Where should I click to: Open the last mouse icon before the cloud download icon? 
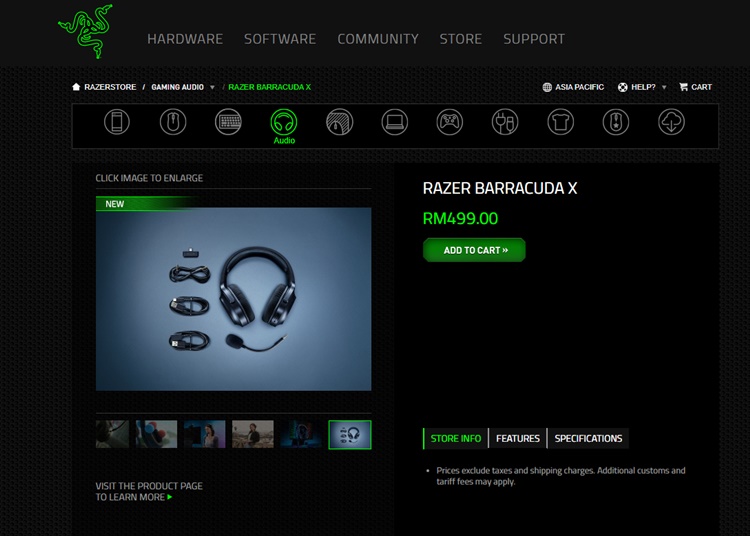616,122
